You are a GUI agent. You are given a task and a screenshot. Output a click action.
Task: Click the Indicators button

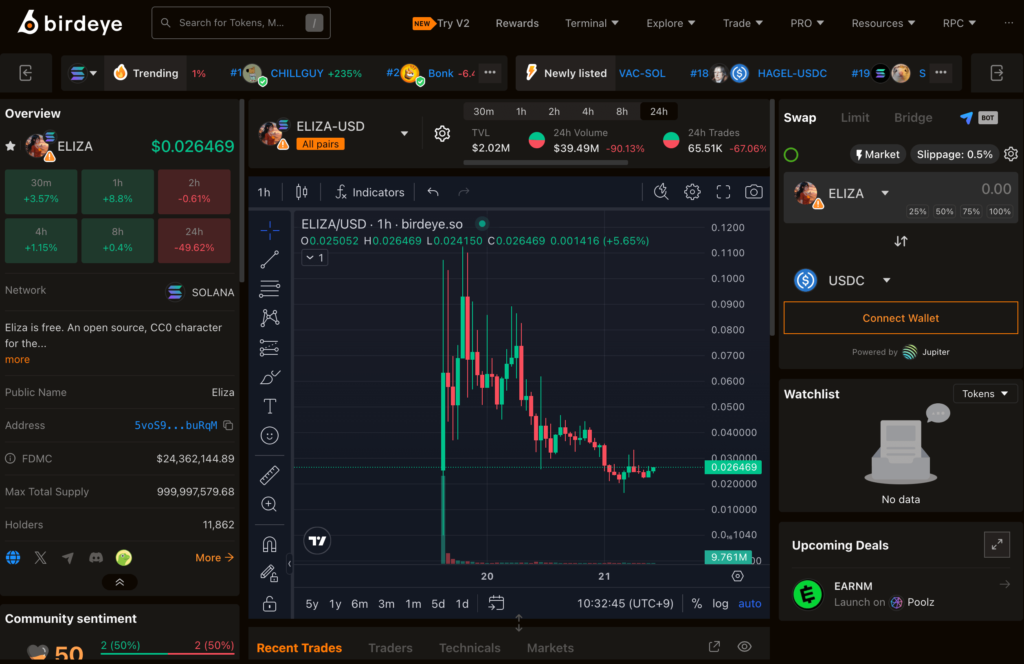point(370,192)
